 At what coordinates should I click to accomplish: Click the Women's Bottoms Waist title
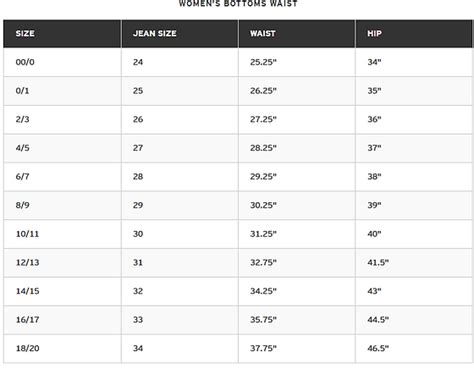click(x=238, y=3)
